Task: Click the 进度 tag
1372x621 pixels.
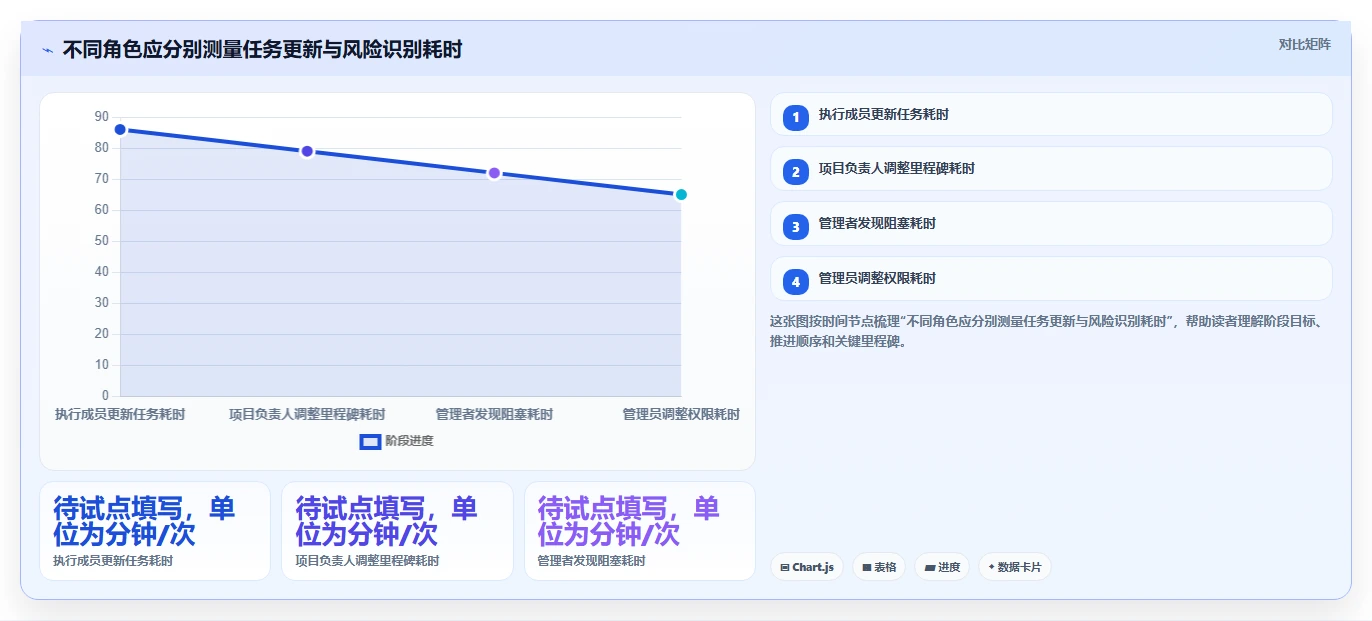Action: click(x=942, y=567)
